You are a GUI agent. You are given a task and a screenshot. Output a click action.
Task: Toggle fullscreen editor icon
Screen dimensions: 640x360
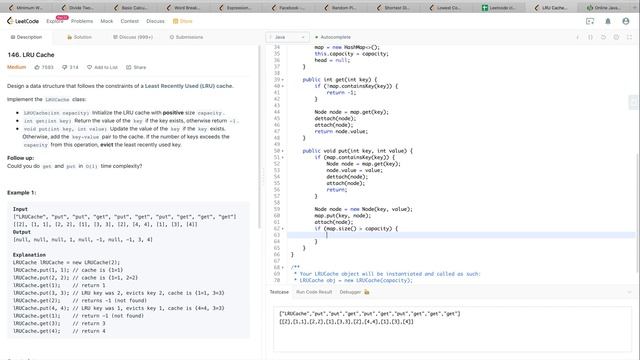coord(629,37)
